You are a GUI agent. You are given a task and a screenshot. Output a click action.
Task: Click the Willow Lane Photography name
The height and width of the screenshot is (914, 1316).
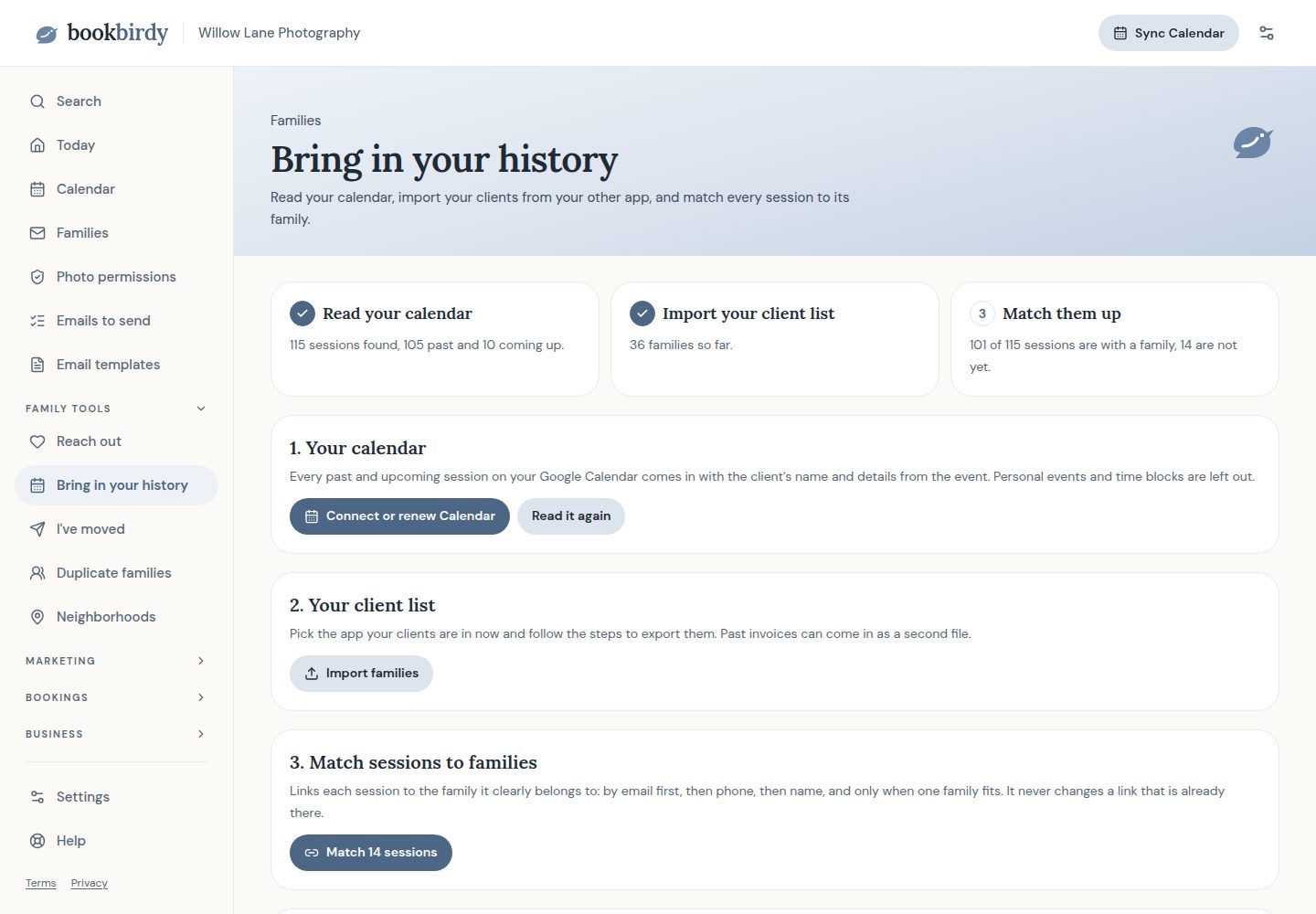click(x=279, y=33)
